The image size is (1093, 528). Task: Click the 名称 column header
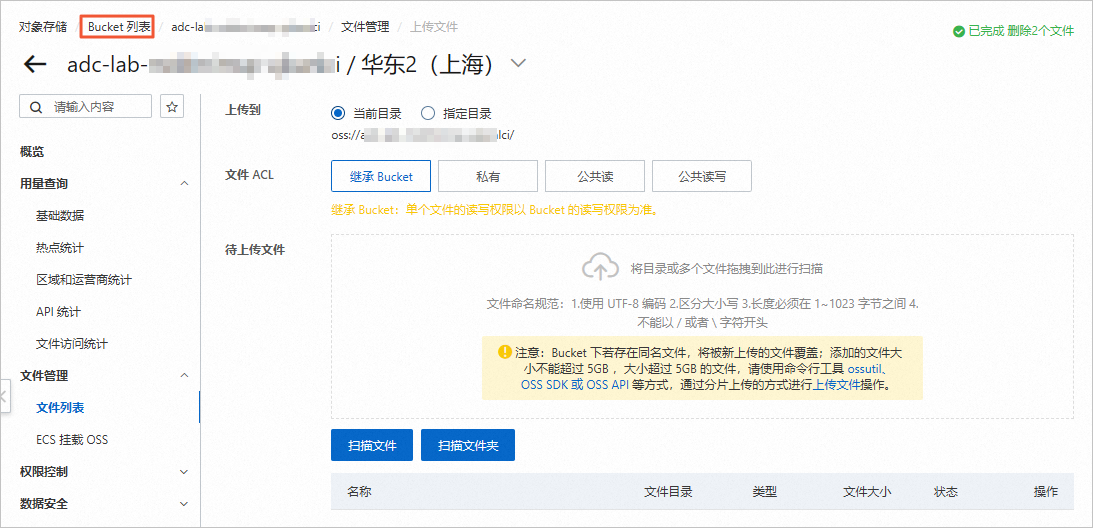pyautogui.click(x=359, y=491)
